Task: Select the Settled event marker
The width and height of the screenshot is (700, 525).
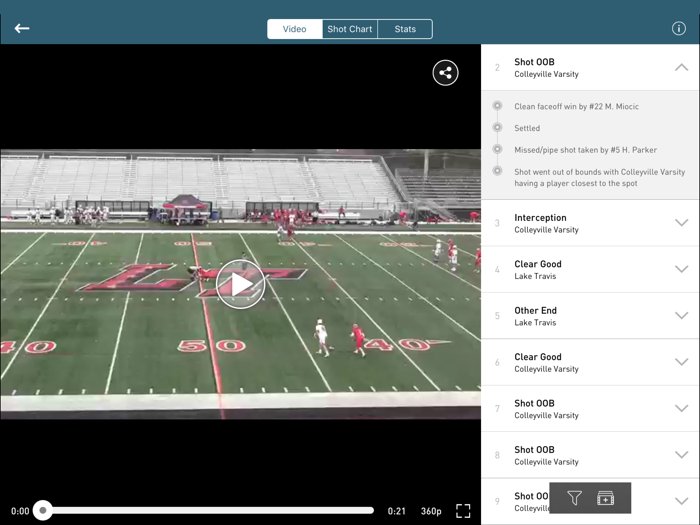Action: (497, 128)
